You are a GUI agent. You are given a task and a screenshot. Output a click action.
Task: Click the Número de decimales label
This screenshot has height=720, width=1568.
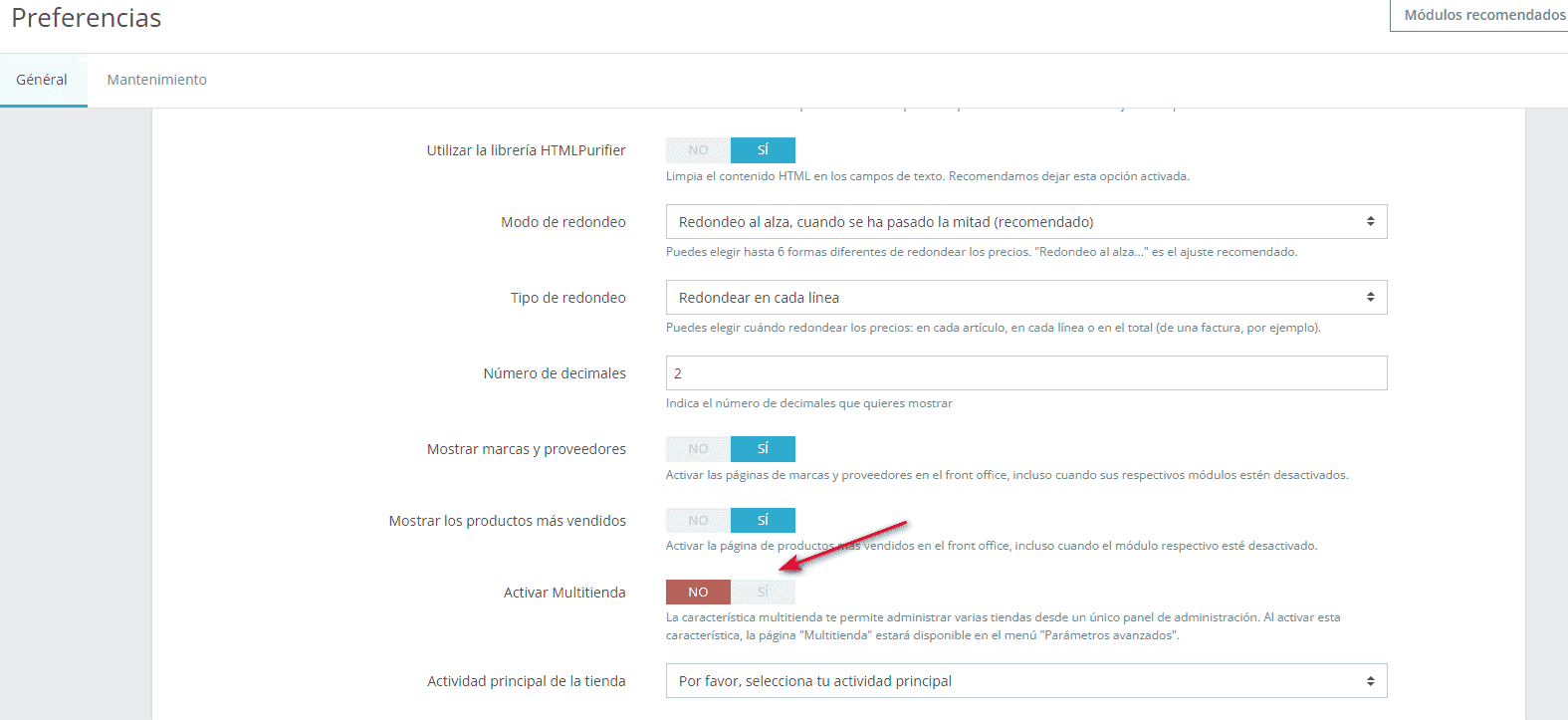[x=555, y=373]
